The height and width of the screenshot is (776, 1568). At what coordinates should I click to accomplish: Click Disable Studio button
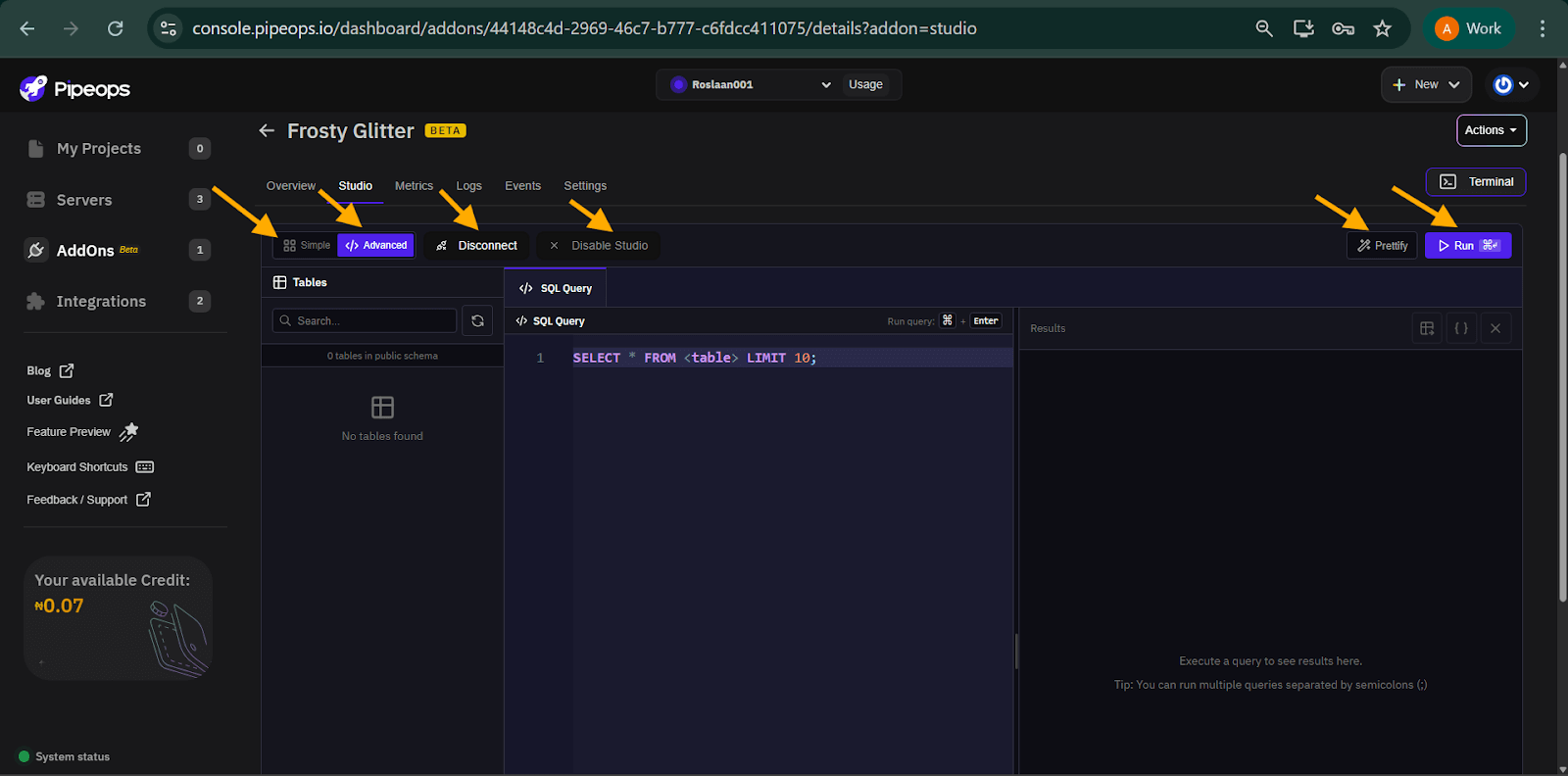pyautogui.click(x=599, y=245)
